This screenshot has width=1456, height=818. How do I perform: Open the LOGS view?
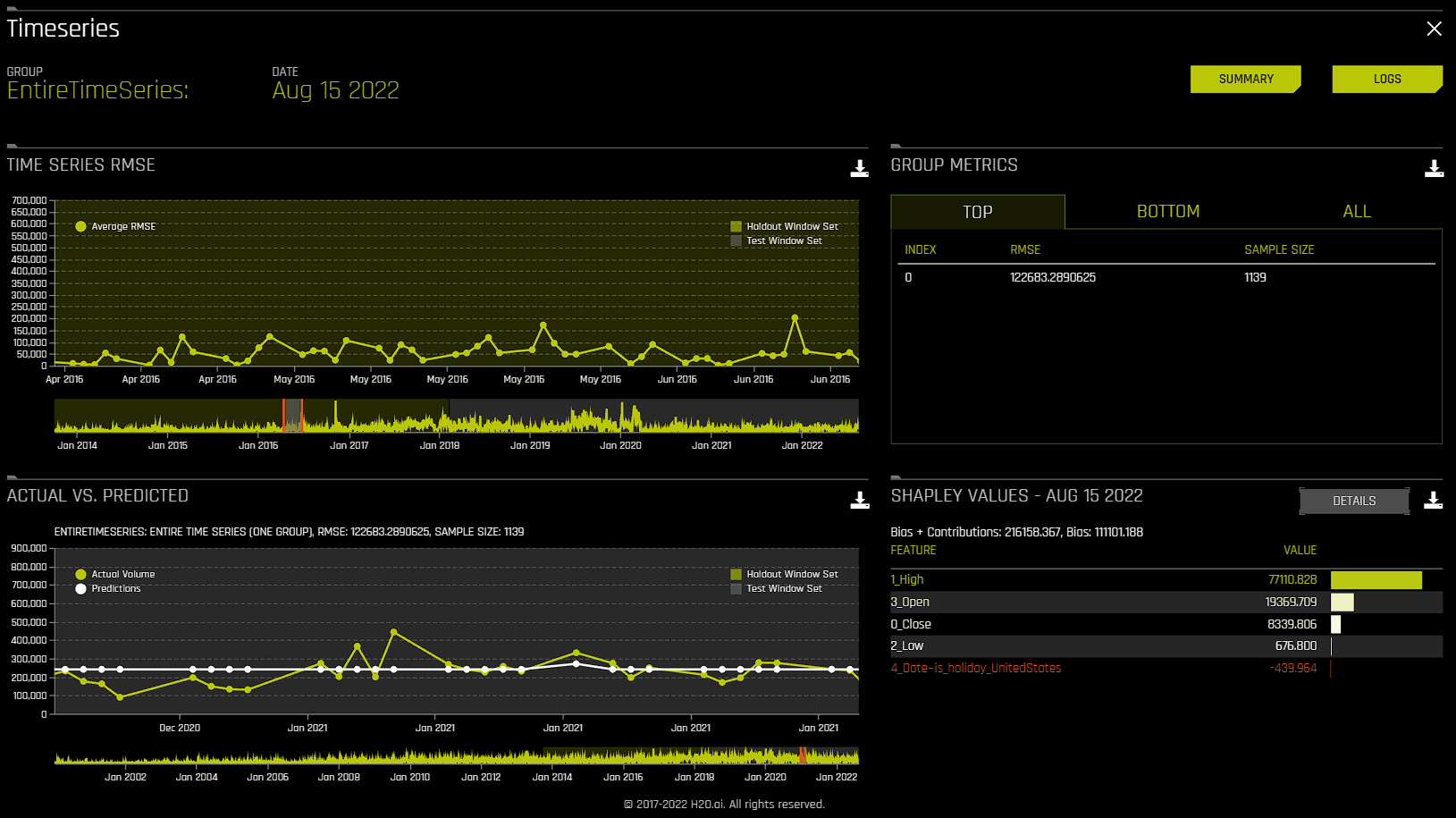tap(1387, 79)
